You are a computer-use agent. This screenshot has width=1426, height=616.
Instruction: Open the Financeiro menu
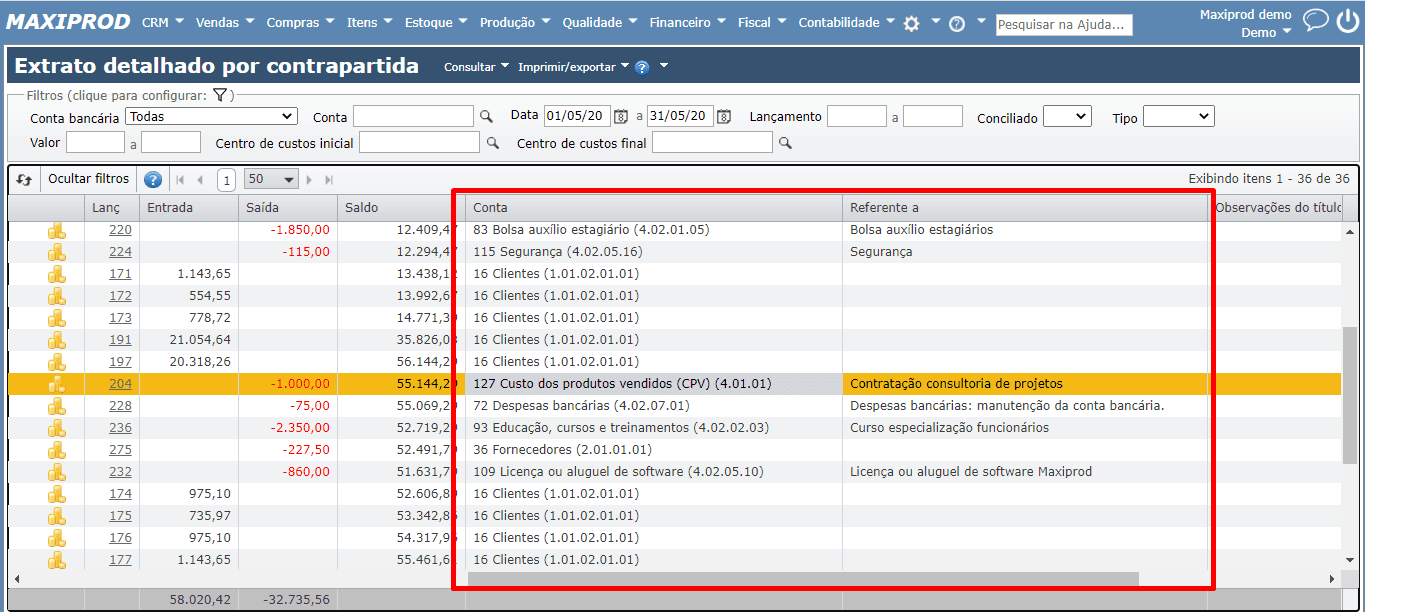pos(686,23)
